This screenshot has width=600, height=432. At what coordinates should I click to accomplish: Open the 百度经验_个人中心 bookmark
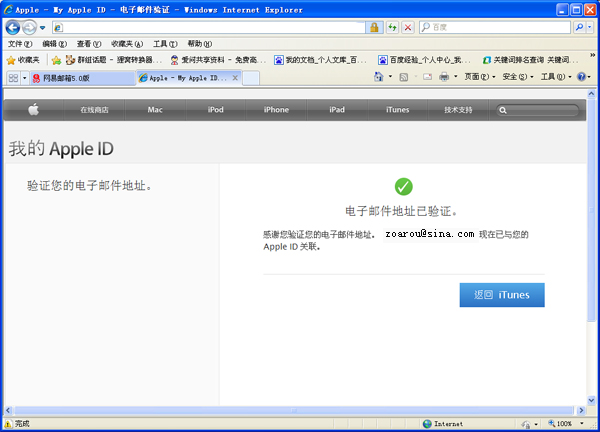coord(424,60)
